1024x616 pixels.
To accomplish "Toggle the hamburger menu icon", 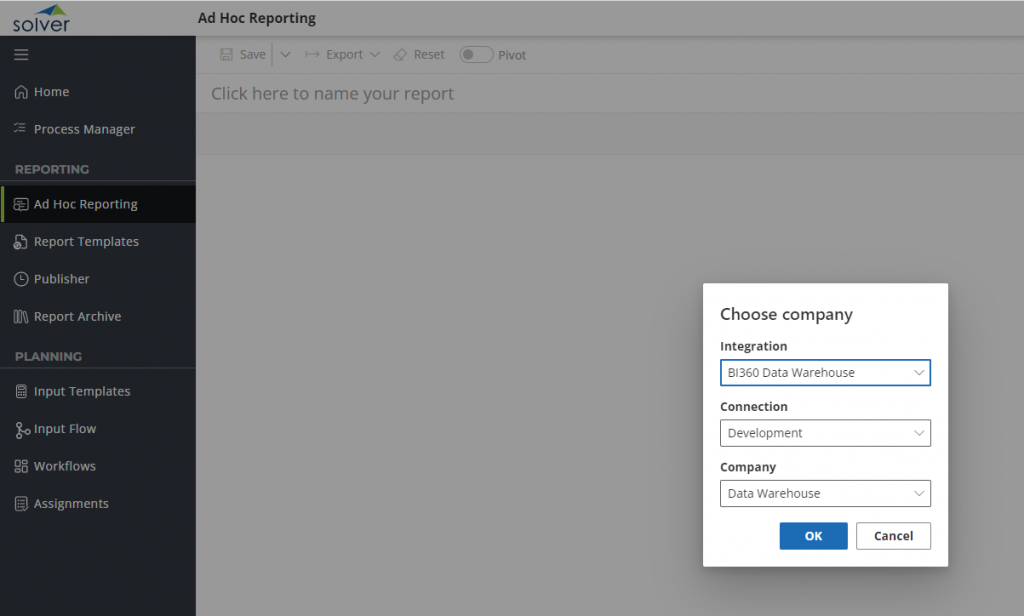I will tap(21, 55).
